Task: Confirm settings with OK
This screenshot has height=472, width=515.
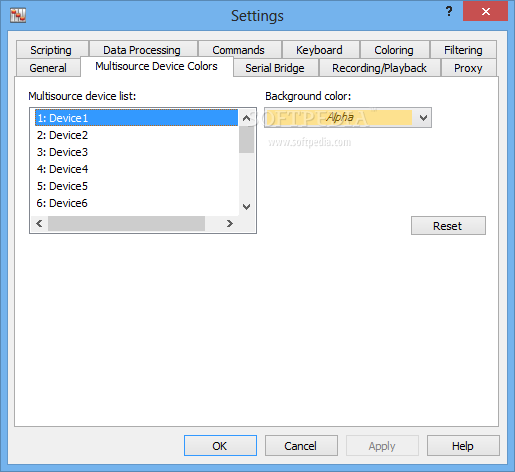Action: point(220,446)
